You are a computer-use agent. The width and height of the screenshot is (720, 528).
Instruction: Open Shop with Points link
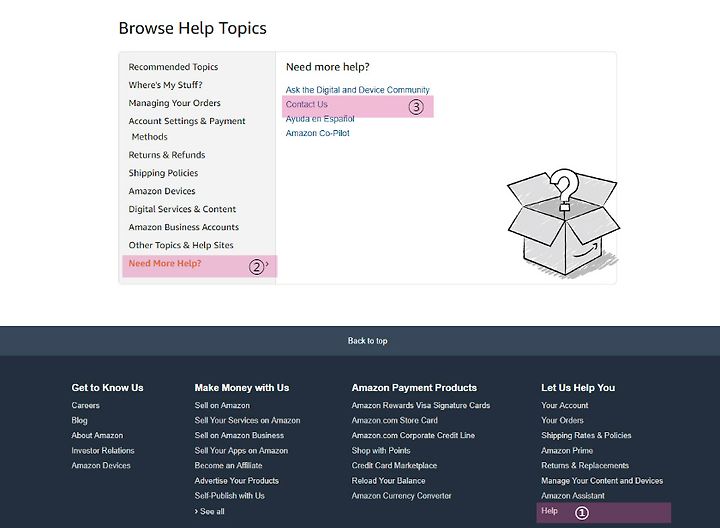[x=381, y=450]
